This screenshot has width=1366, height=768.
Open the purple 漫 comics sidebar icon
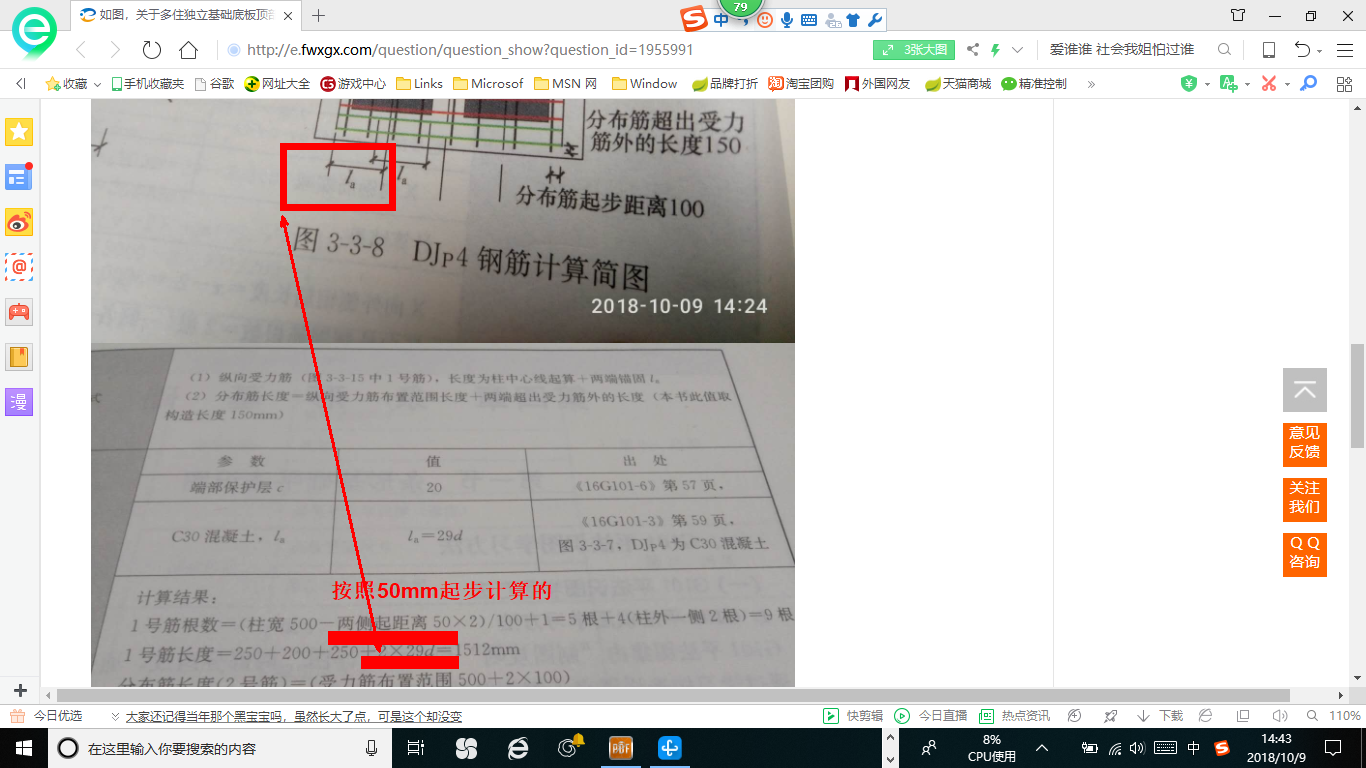click(x=19, y=402)
